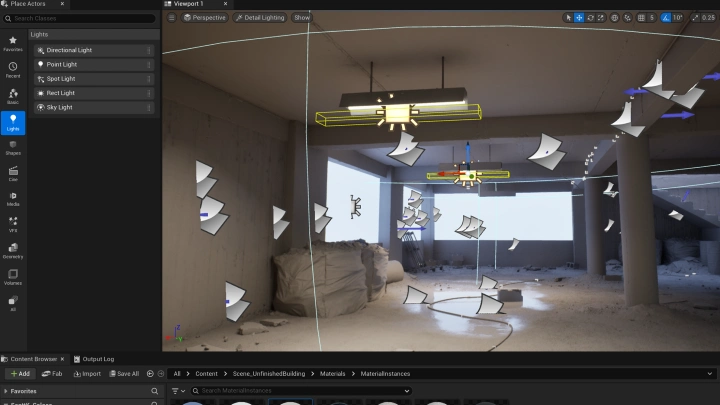Switch to the Content Browser tab
Viewport: 720px width, 405px height.
[x=34, y=359]
